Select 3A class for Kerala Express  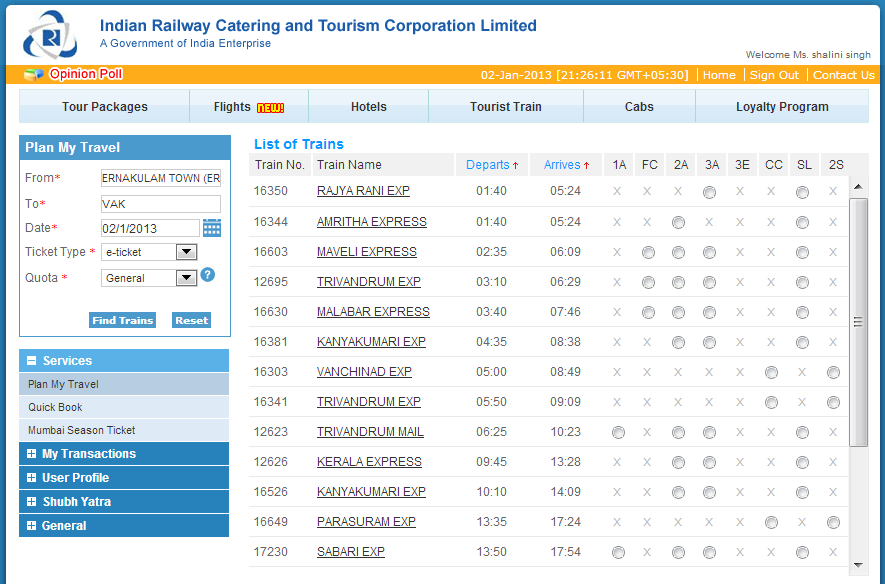click(x=709, y=463)
